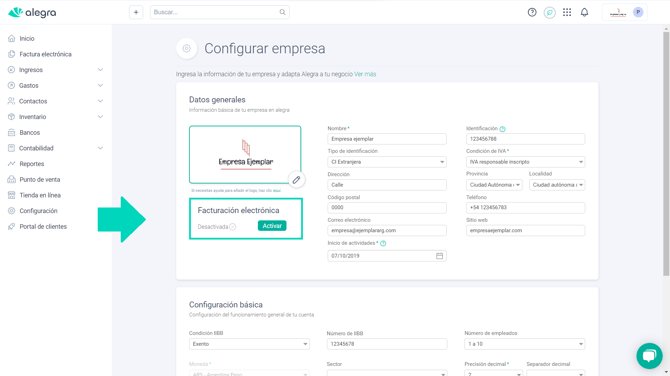
Task: Click the page vertical scrollbar
Action: click(x=666, y=154)
